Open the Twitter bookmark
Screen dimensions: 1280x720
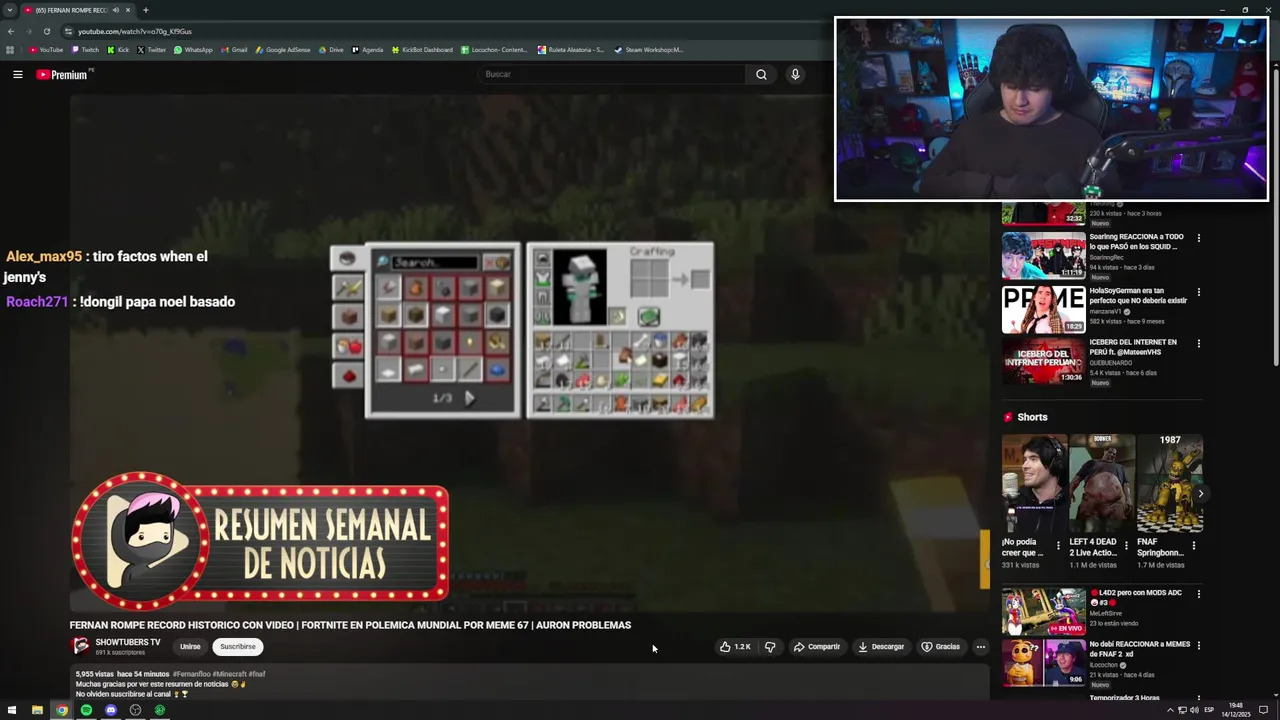[152, 49]
